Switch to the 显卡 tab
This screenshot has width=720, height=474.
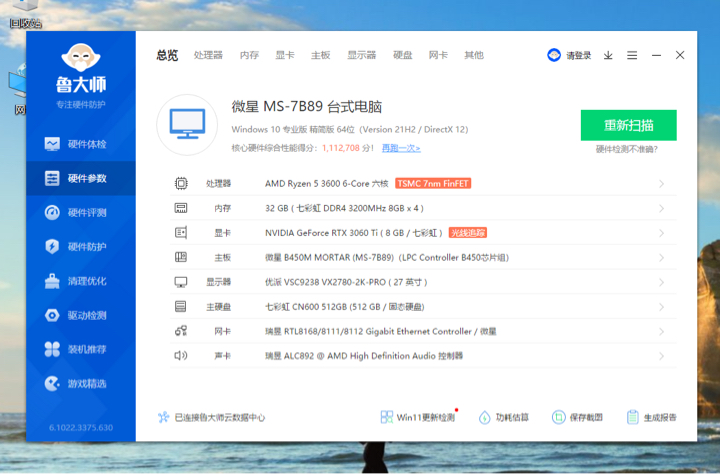[x=285, y=55]
